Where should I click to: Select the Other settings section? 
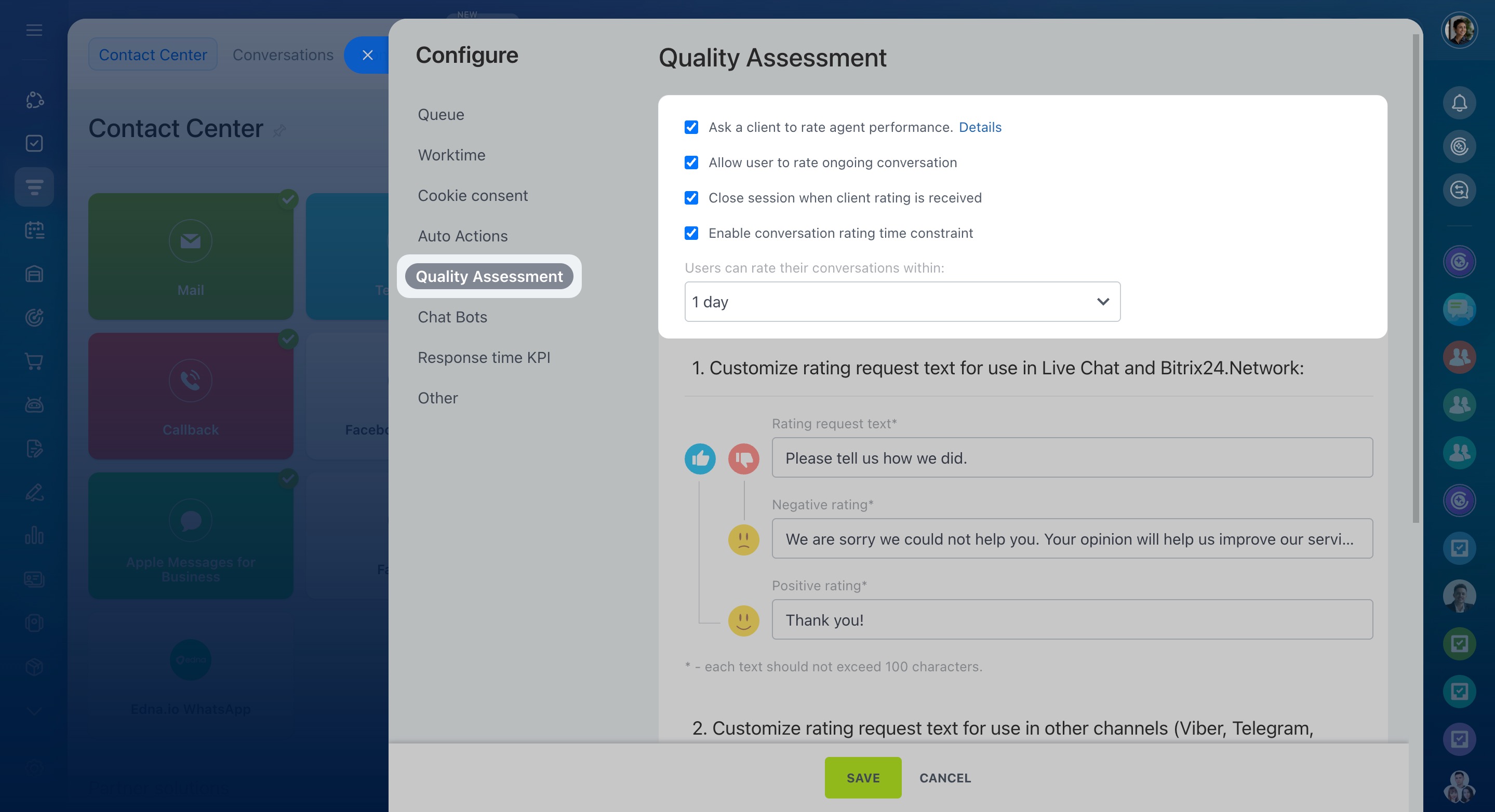[x=437, y=398]
